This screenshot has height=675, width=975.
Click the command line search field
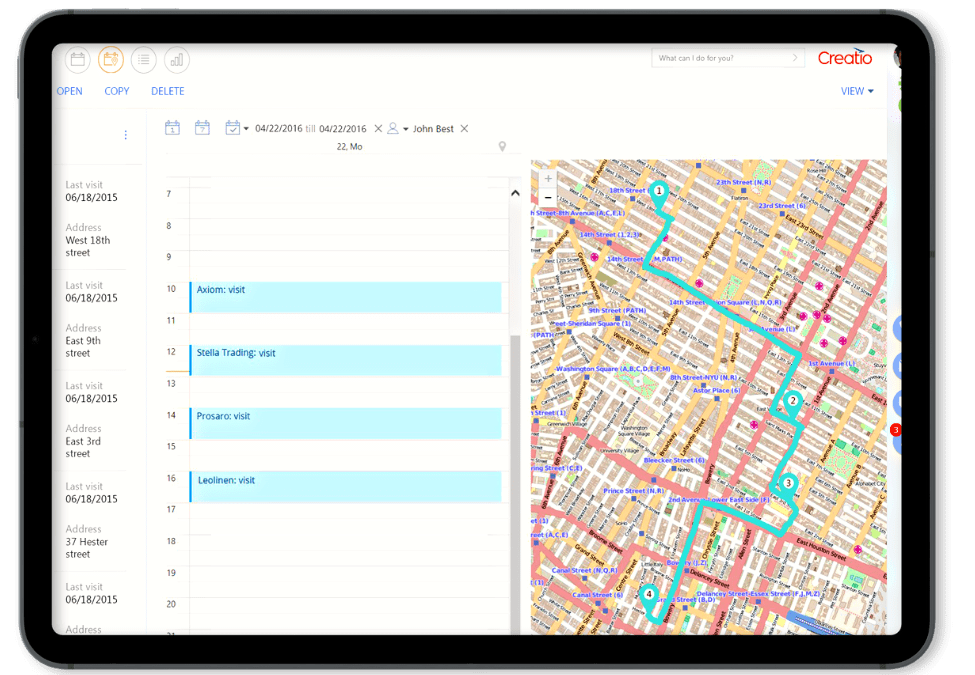click(x=721, y=58)
